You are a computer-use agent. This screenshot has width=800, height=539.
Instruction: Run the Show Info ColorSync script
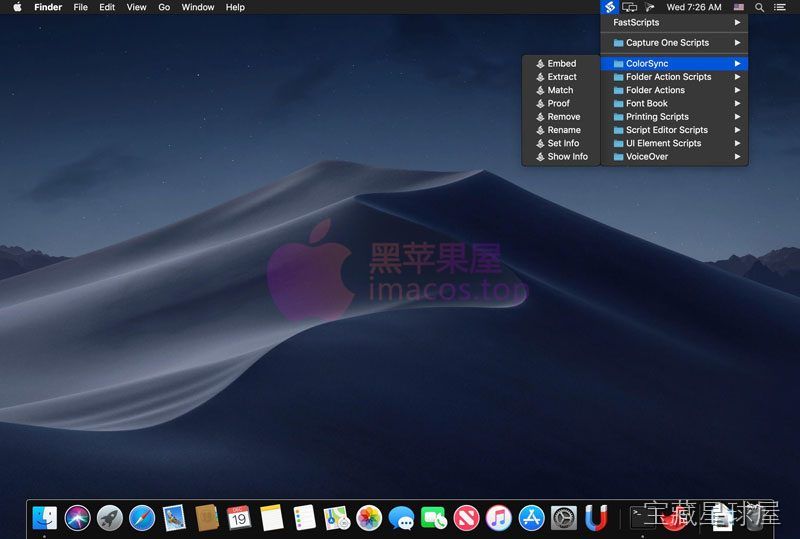(x=561, y=156)
